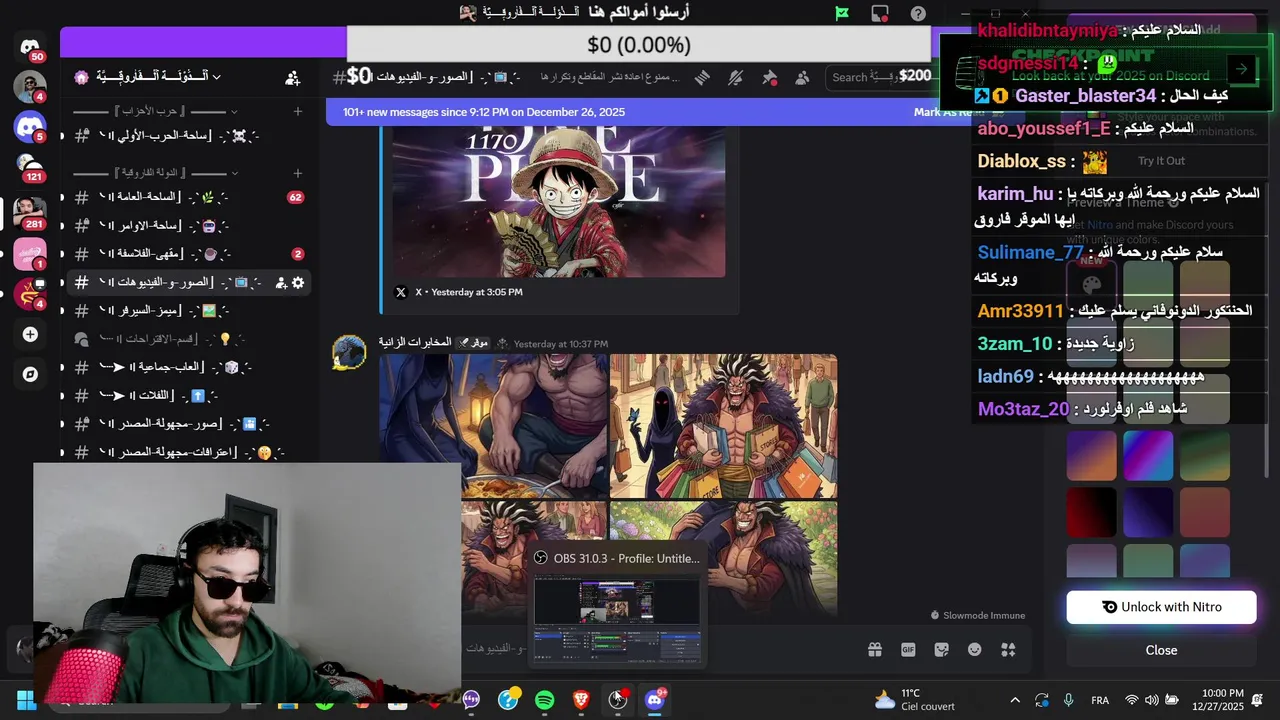Click Unlock with Nitro button

(x=1161, y=607)
